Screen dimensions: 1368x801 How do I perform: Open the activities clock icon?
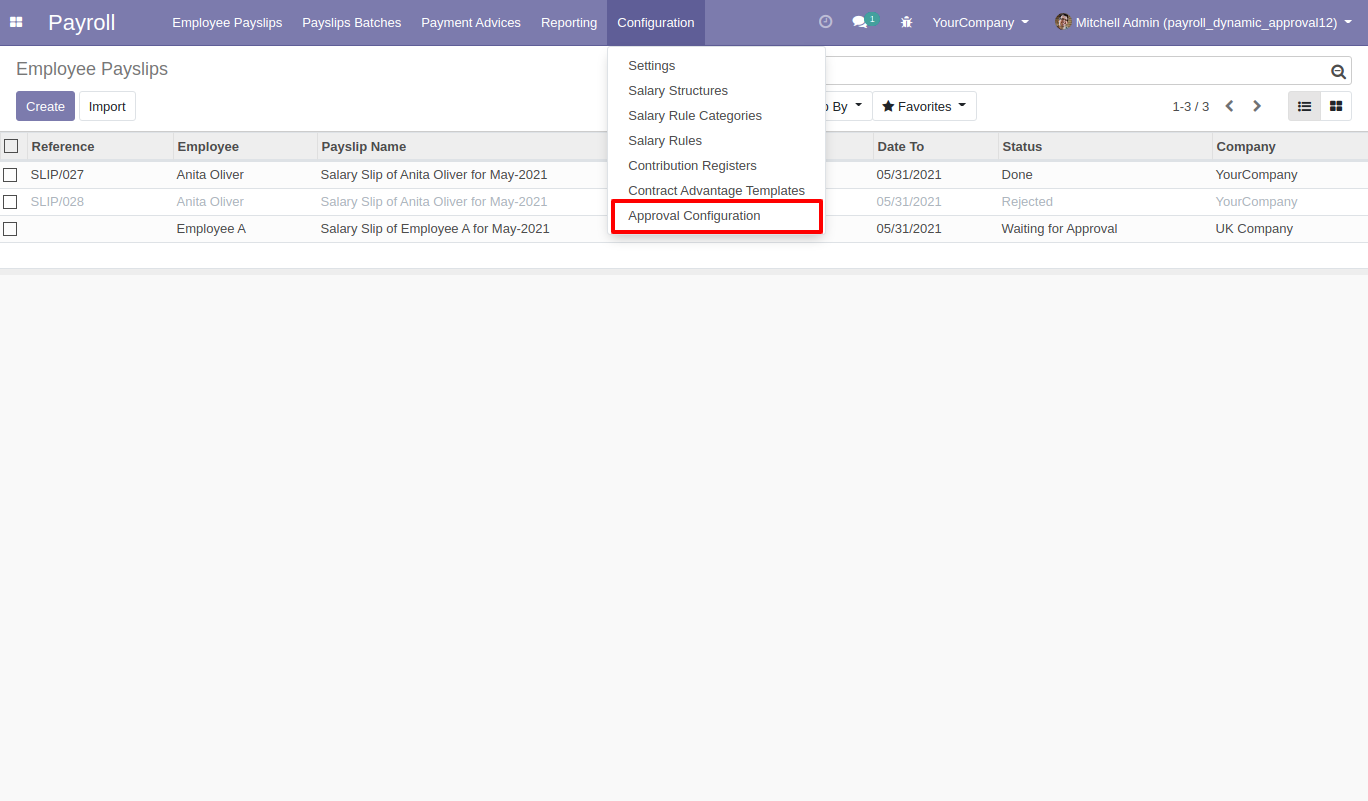[825, 22]
